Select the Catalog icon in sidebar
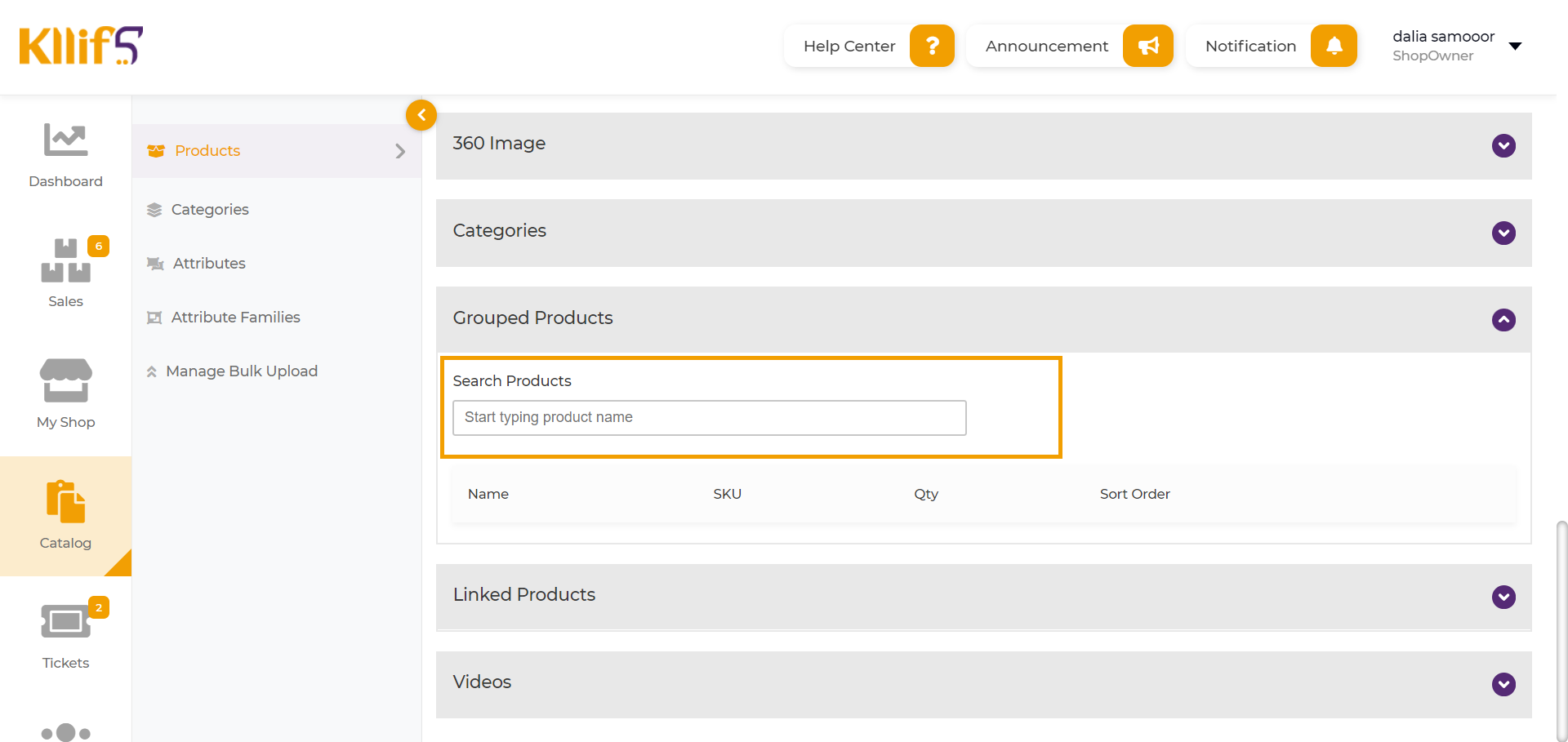 (65, 501)
